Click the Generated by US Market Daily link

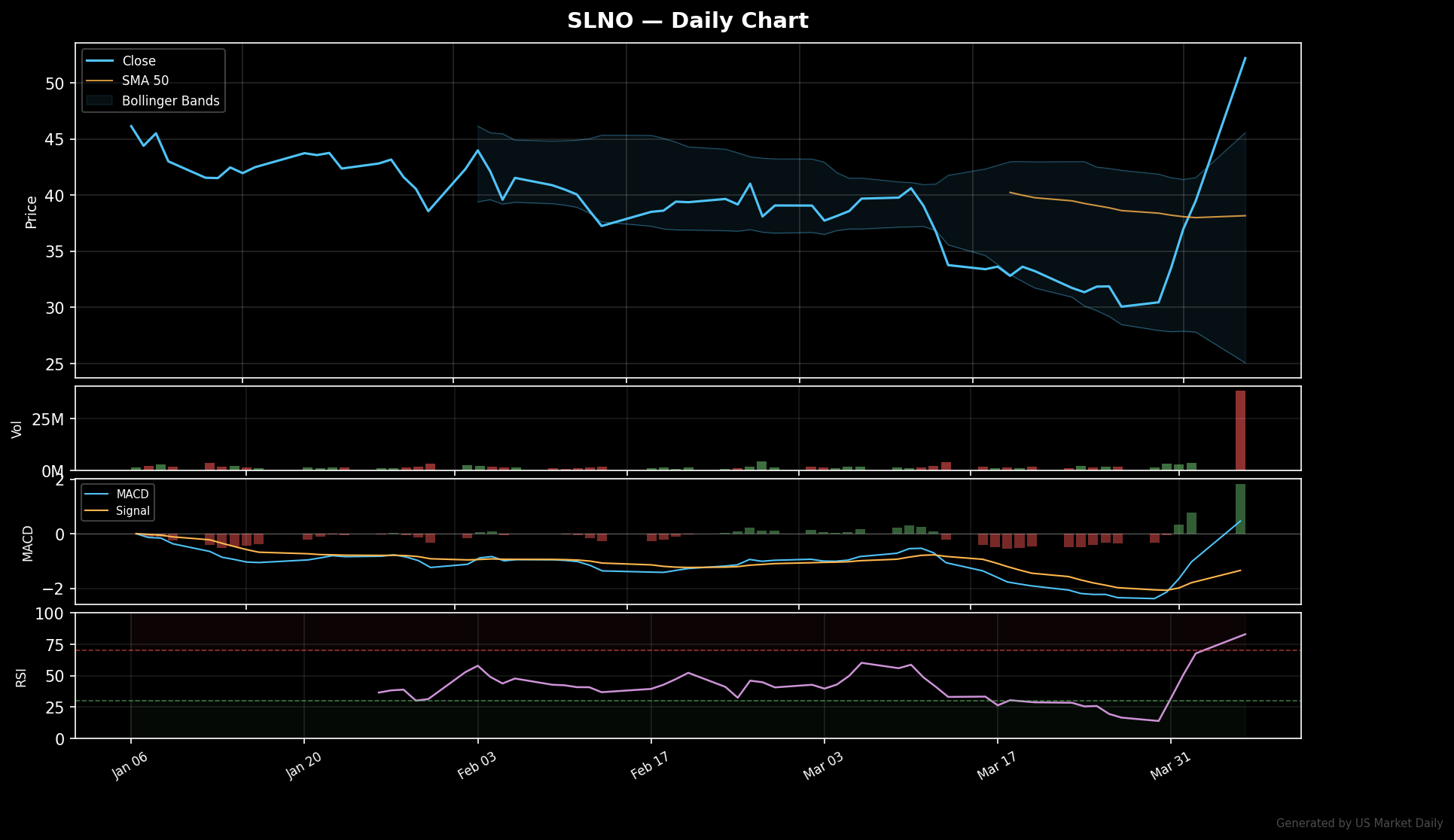pyautogui.click(x=1359, y=823)
